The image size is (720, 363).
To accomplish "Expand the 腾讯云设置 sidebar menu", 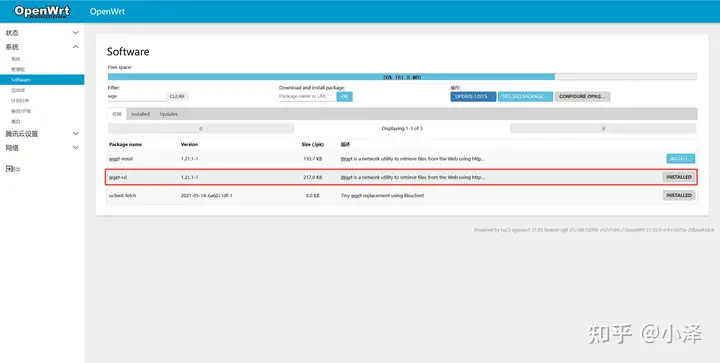I will pyautogui.click(x=42, y=134).
